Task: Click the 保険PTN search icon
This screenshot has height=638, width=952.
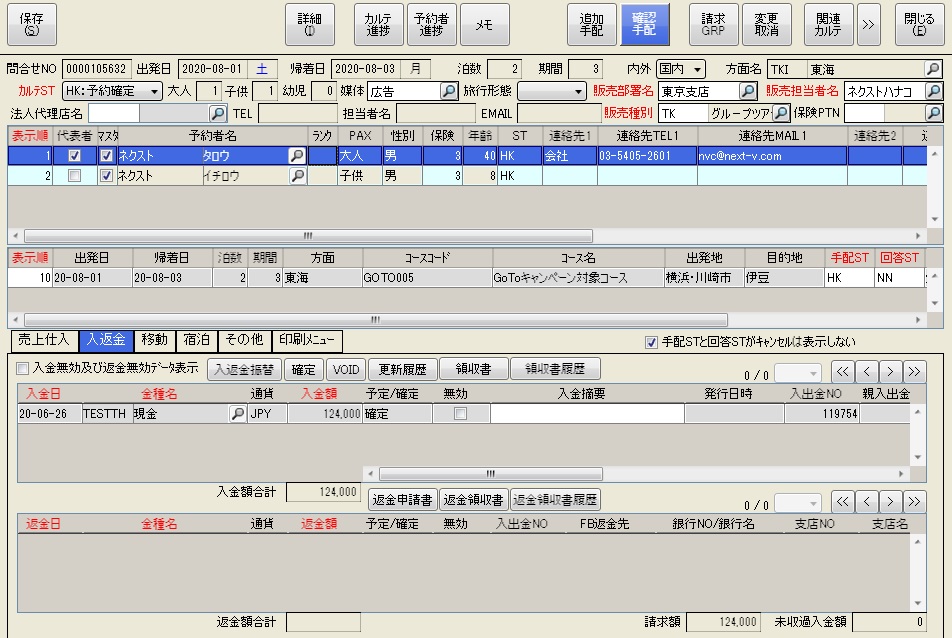Action: (x=933, y=113)
